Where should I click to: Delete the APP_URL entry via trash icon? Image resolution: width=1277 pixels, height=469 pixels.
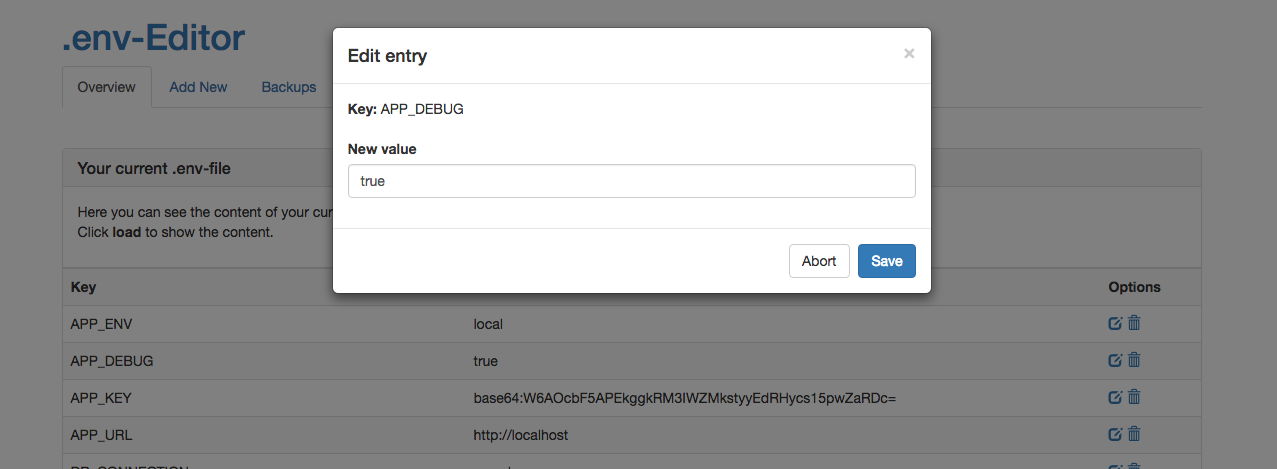coord(1134,434)
